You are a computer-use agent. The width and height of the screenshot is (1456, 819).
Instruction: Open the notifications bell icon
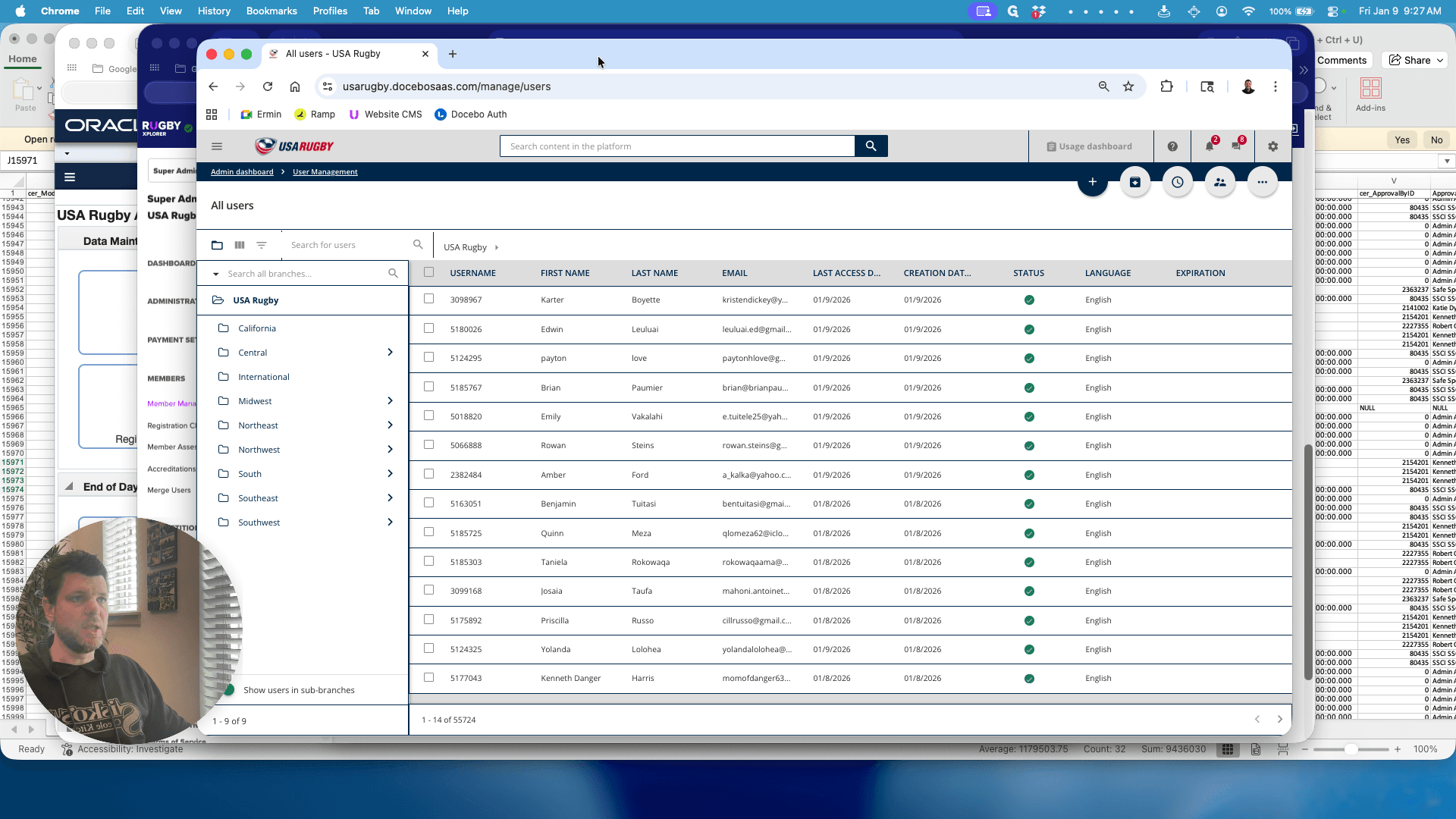[1210, 146]
